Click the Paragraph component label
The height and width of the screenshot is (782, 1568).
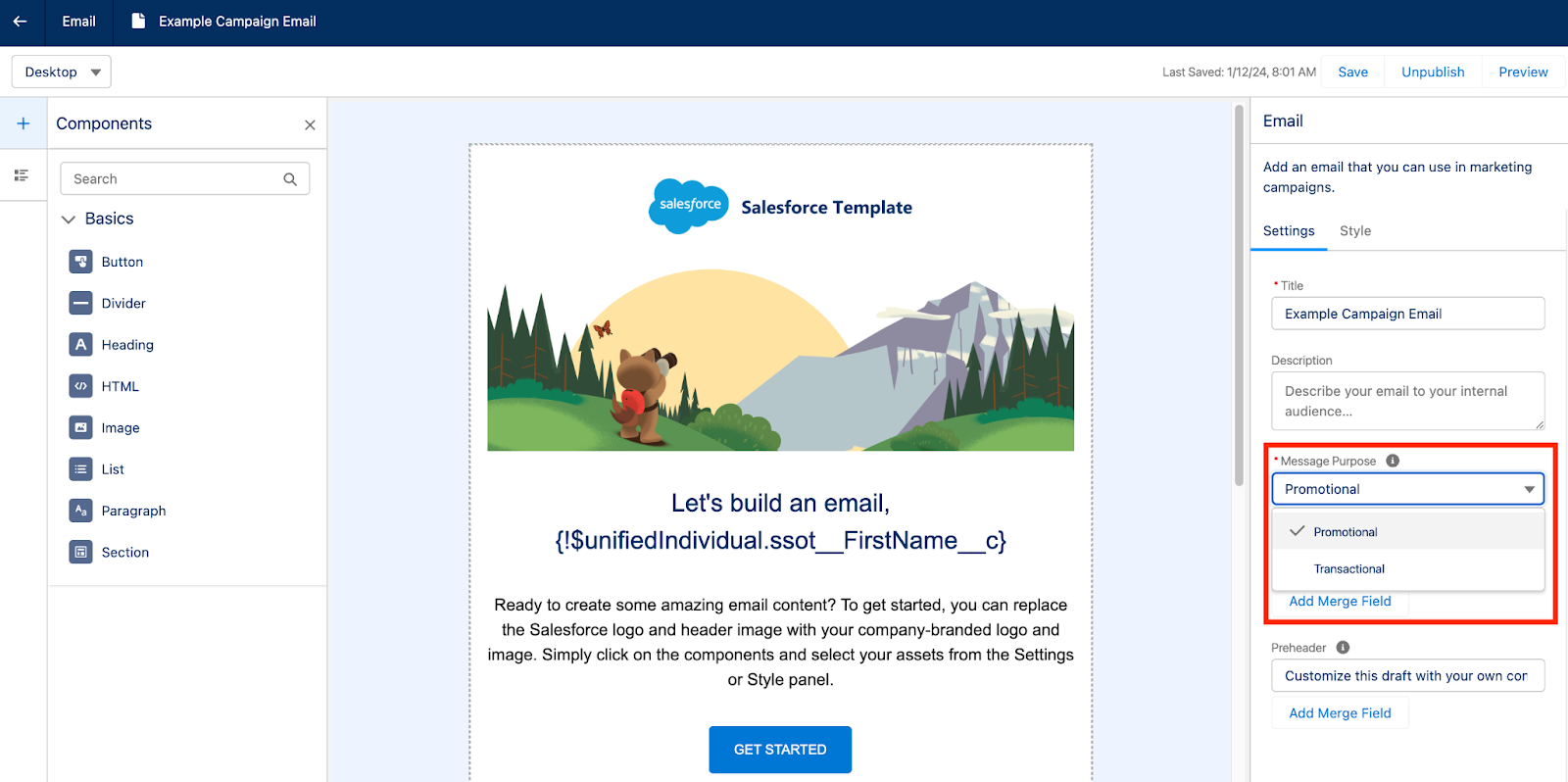coord(133,511)
